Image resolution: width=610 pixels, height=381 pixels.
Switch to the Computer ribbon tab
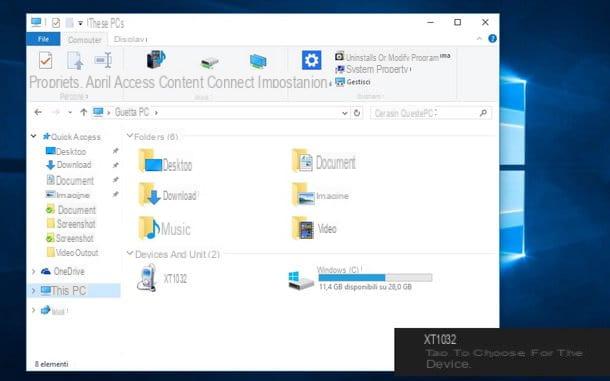pyautogui.click(x=84, y=40)
